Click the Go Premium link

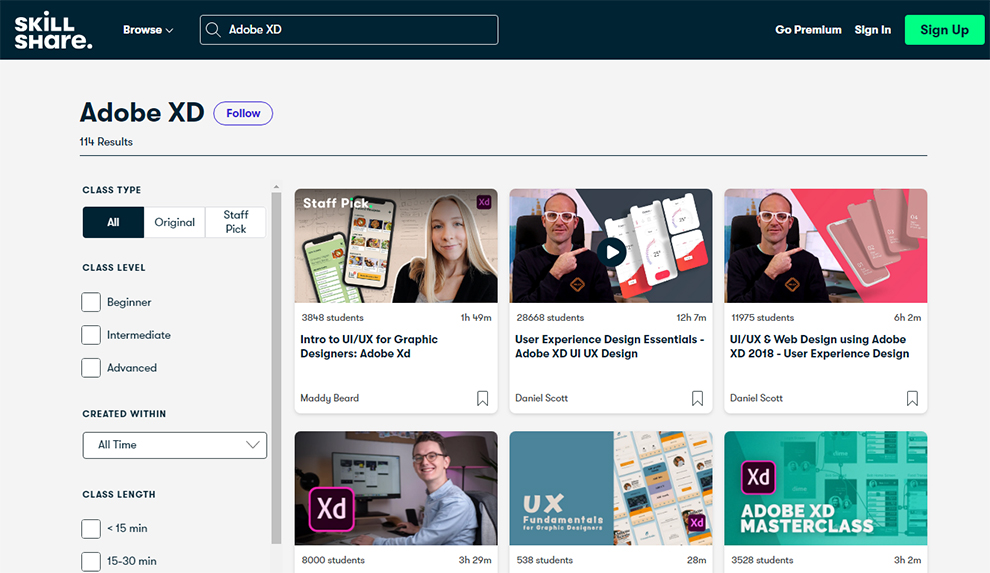(x=808, y=30)
